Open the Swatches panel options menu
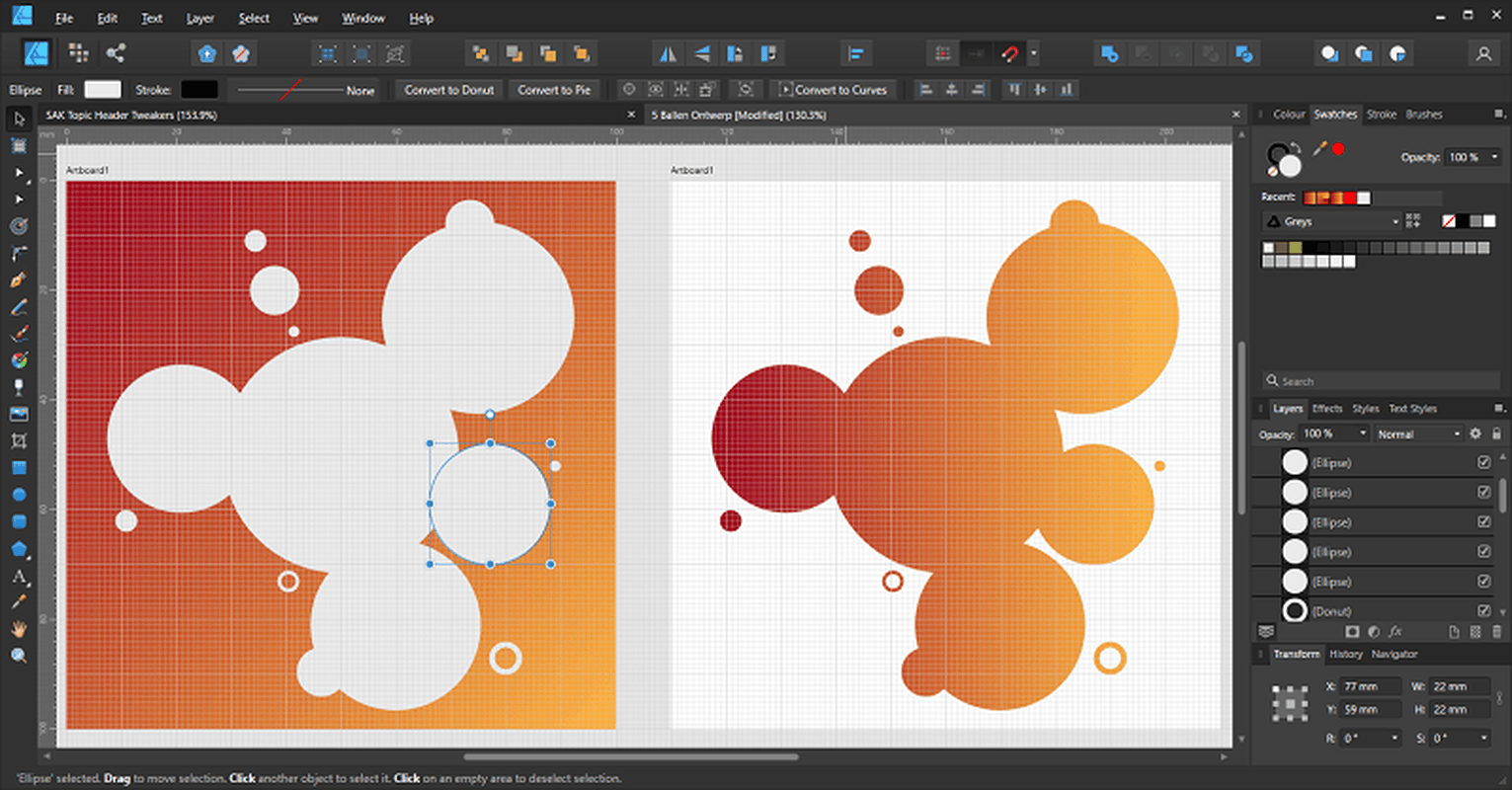The width and height of the screenshot is (1512, 790). [x=1499, y=115]
